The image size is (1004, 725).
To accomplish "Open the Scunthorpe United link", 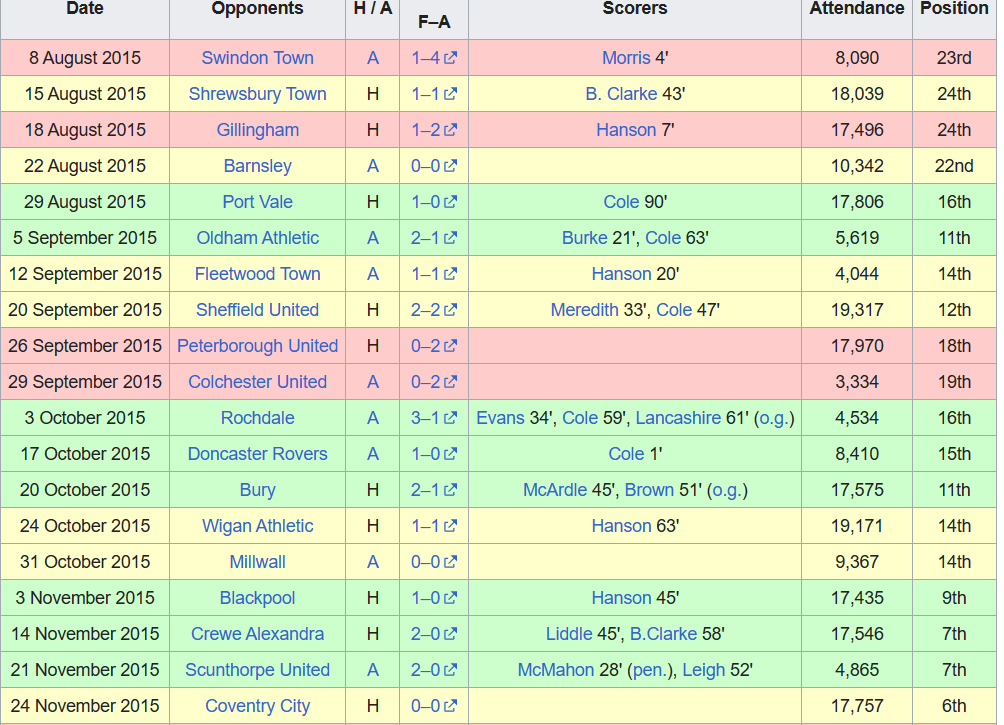I will pos(257,670).
